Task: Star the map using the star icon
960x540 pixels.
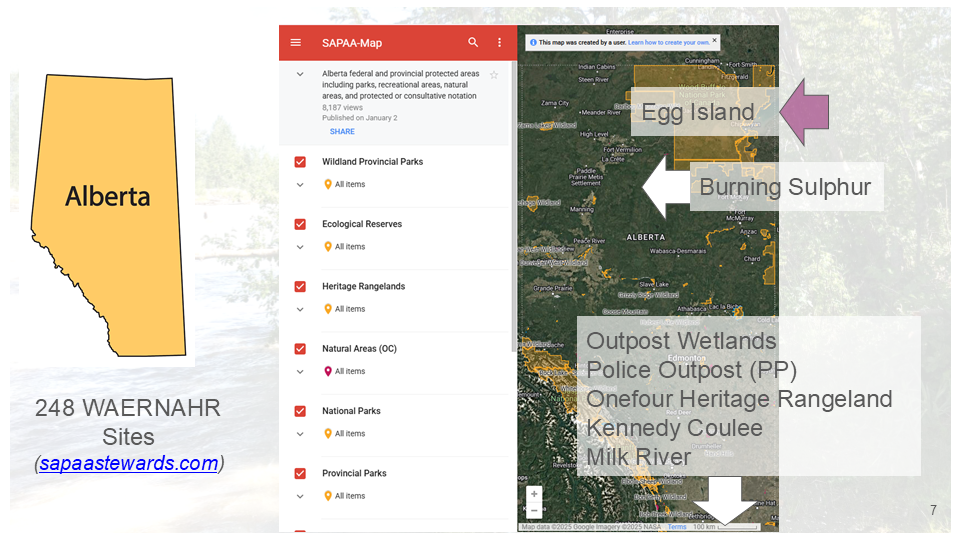Action: point(494,75)
